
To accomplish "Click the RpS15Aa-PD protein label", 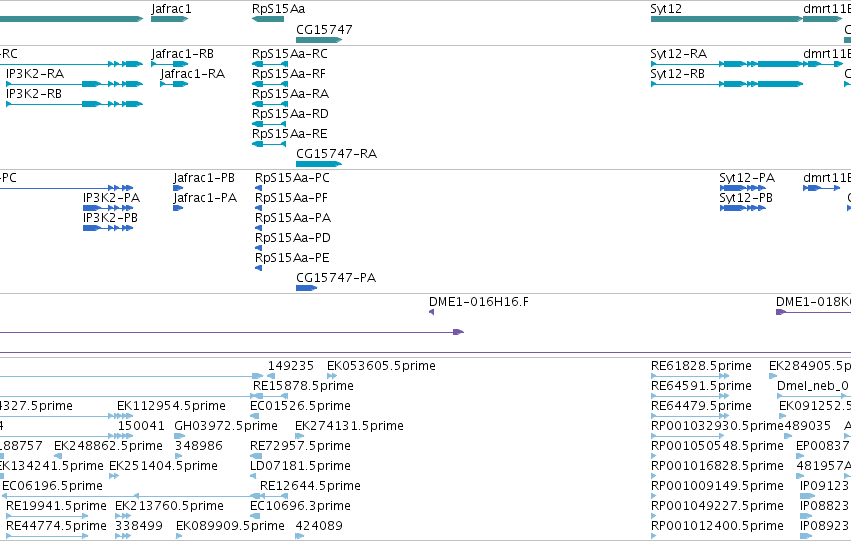I will pos(293,239).
